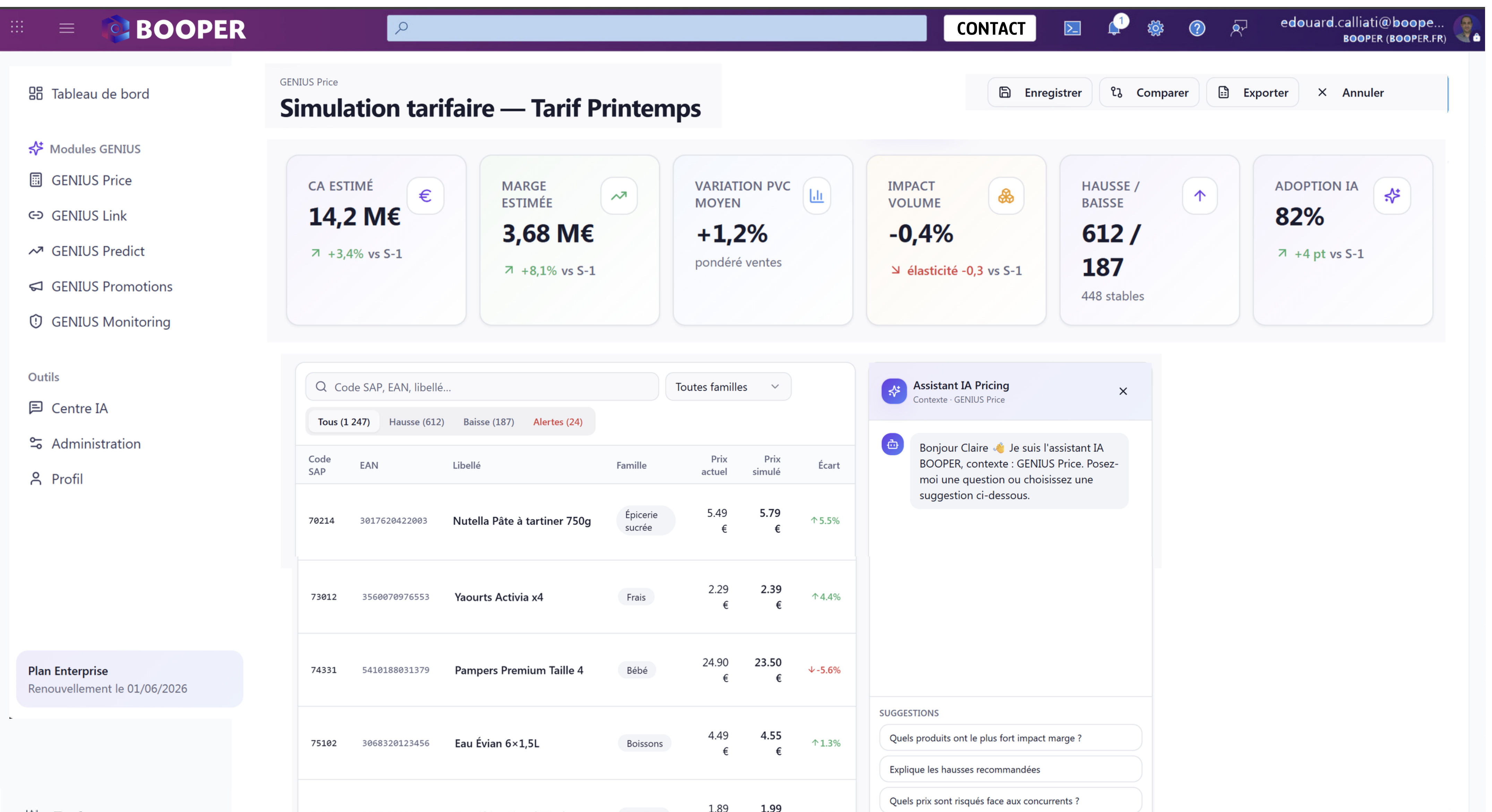Open the feedback person icon in header
The height and width of the screenshot is (812, 1492).
pyautogui.click(x=1238, y=28)
